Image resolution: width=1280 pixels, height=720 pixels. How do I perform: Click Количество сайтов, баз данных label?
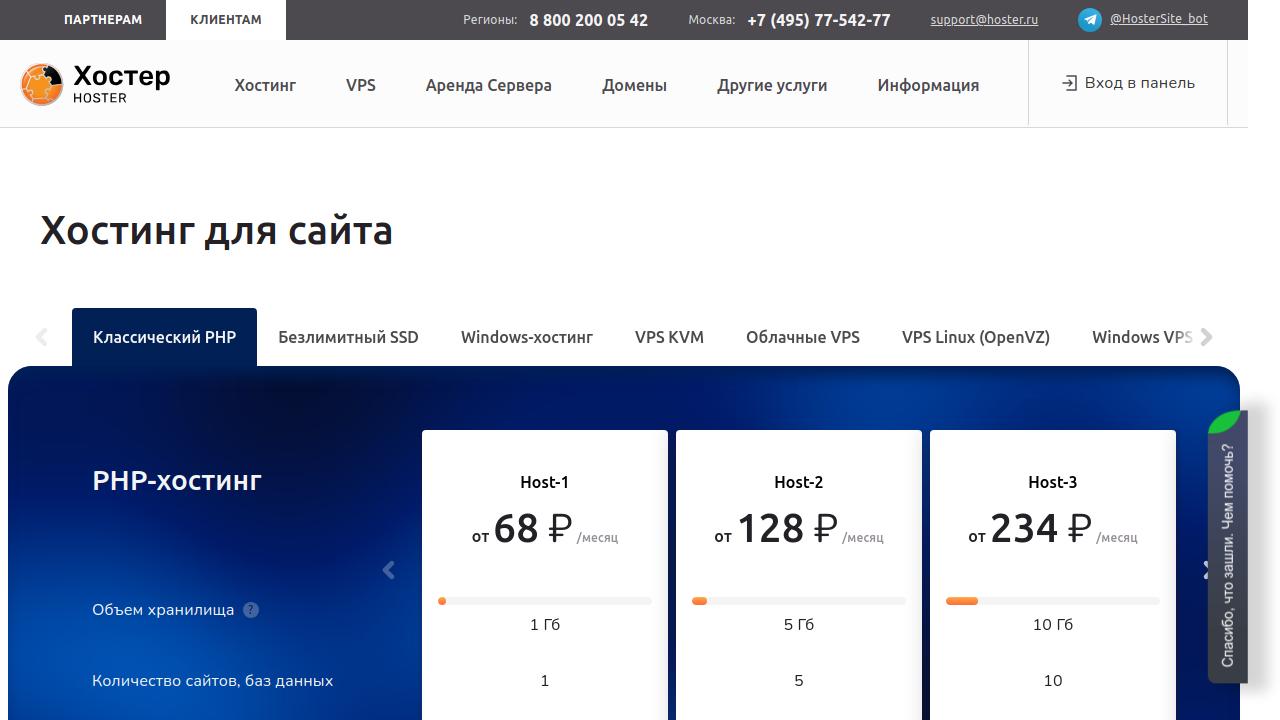(x=212, y=681)
